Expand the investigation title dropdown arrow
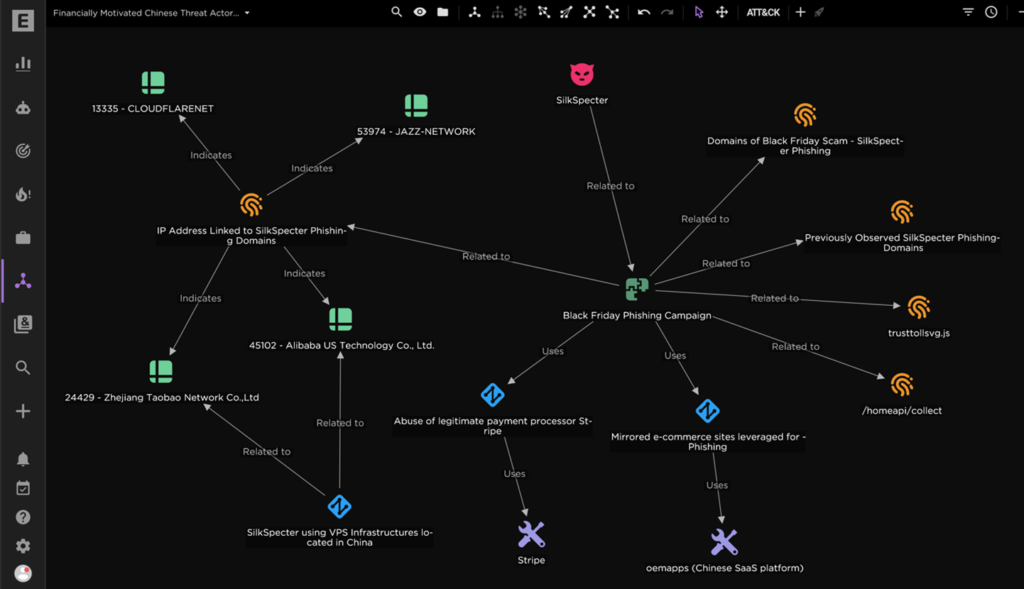 (247, 13)
